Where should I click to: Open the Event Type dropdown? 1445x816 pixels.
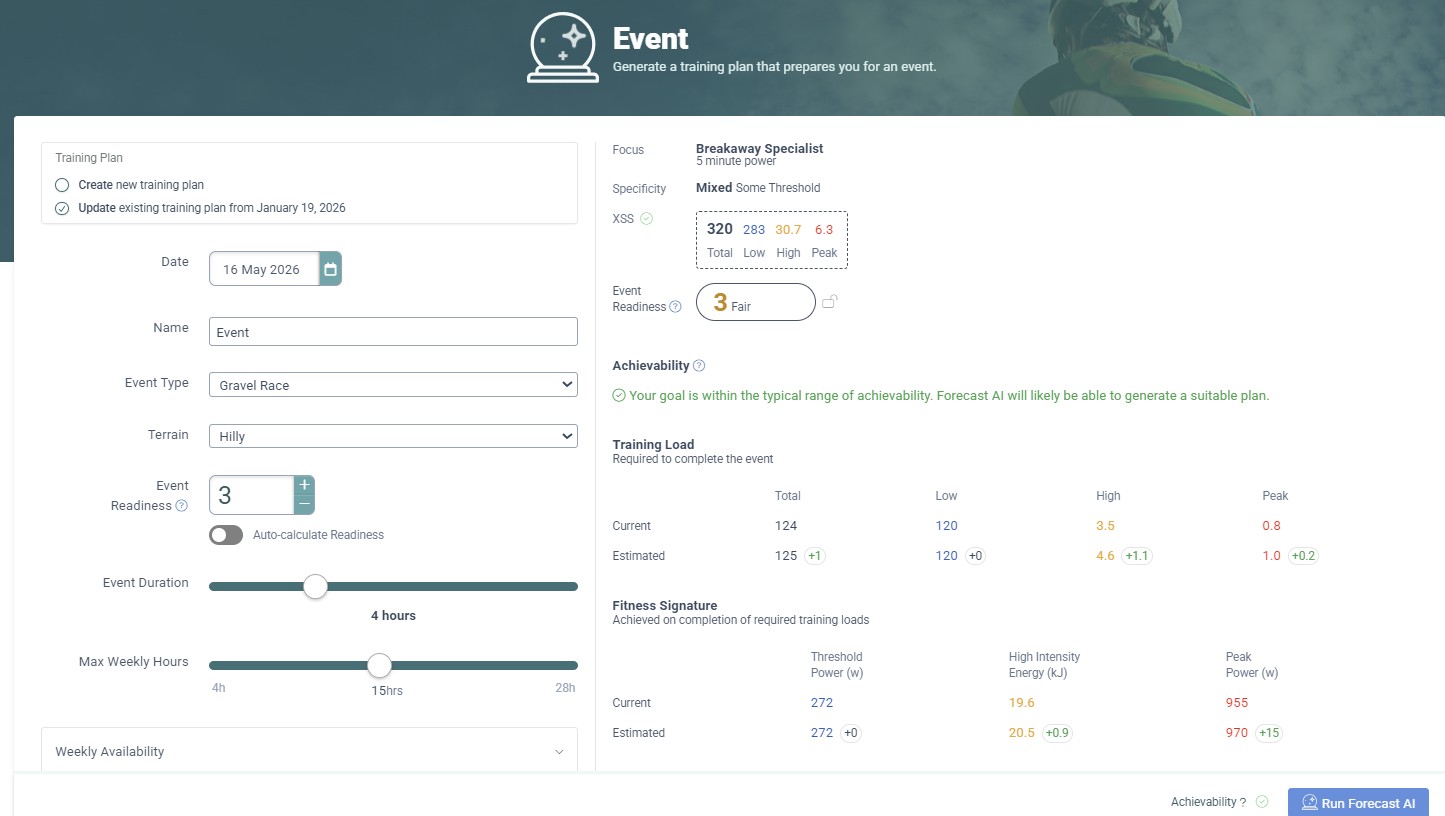393,385
